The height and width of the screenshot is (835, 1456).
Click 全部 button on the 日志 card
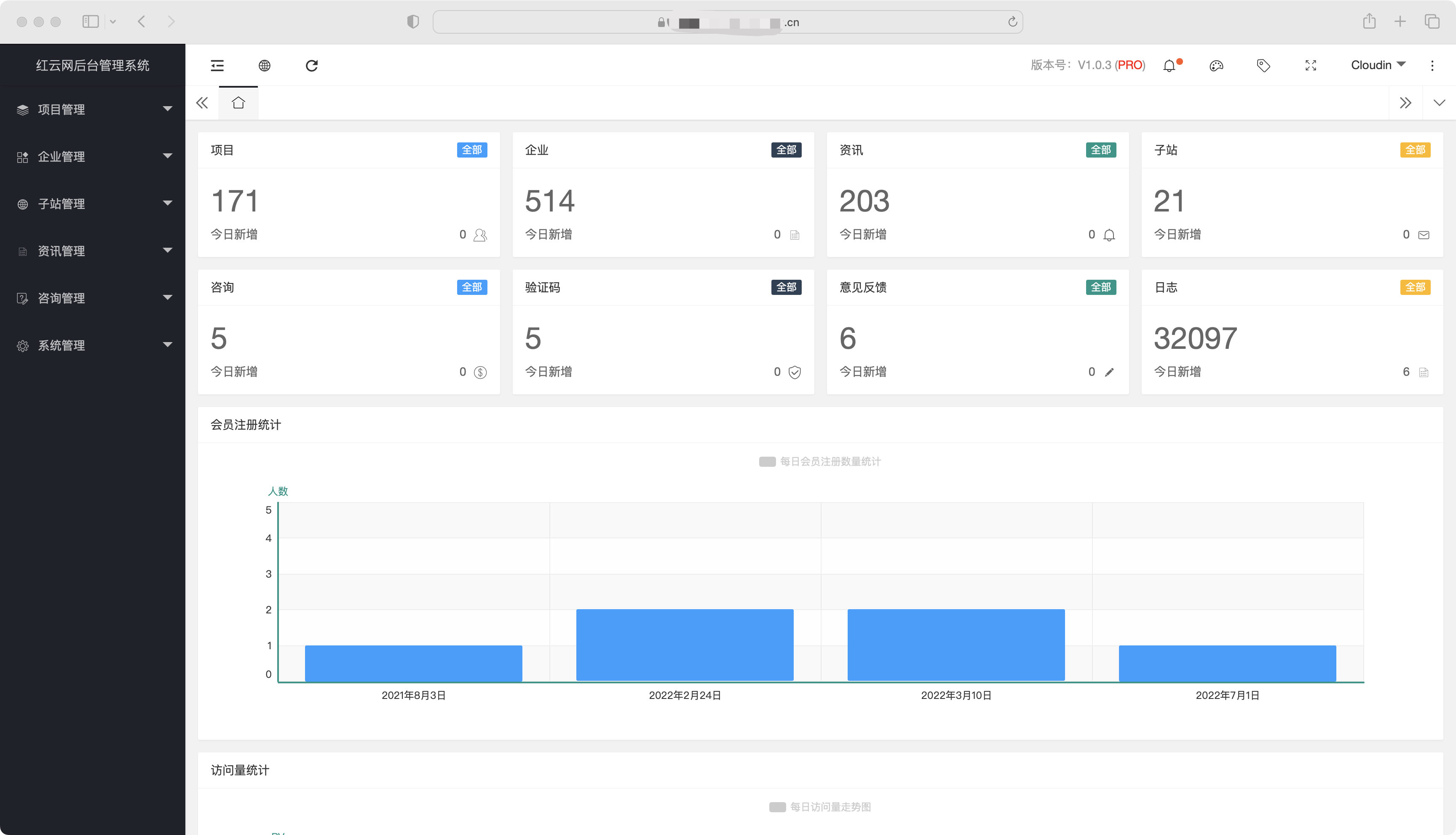(x=1415, y=287)
